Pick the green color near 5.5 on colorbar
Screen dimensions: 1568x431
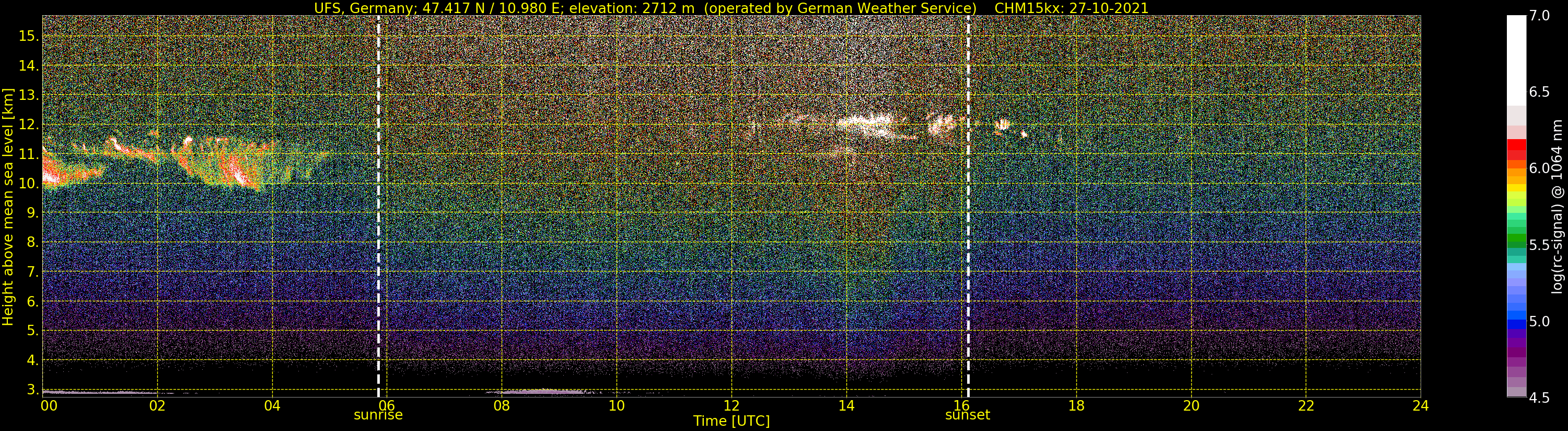[1516, 244]
